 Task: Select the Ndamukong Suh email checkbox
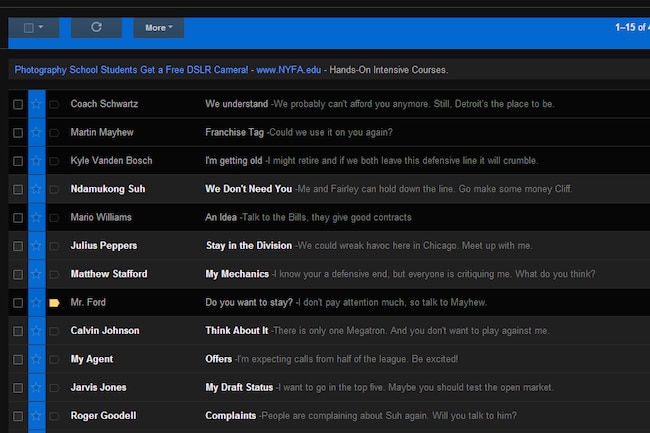tap(18, 189)
